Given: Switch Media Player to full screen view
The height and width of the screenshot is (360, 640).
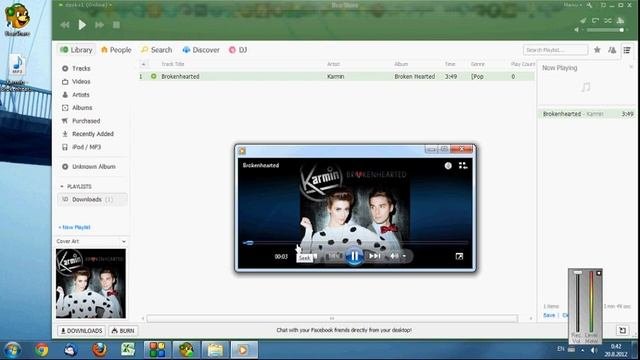Looking at the screenshot, I should [459, 256].
